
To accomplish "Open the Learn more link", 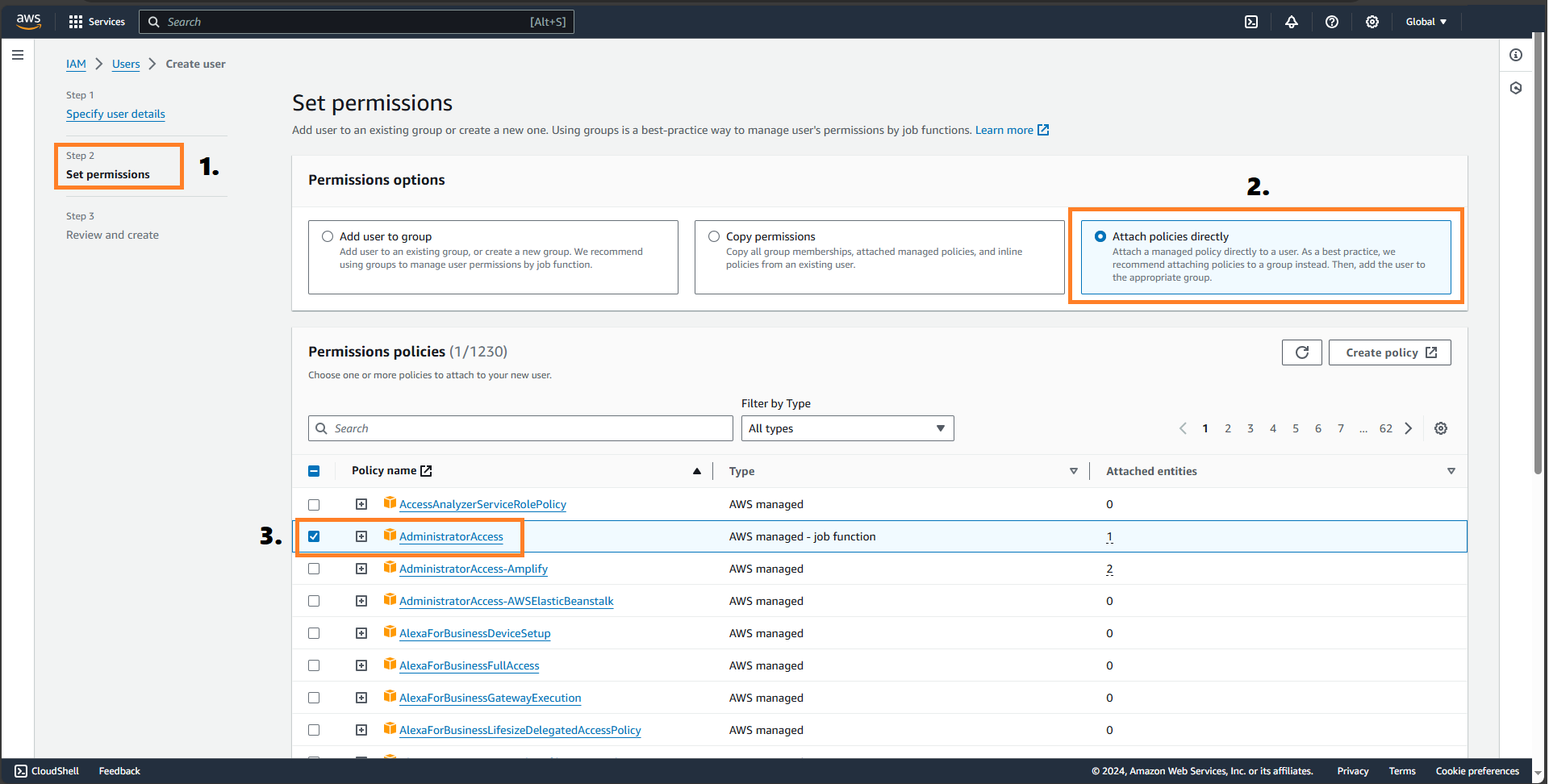I will click(x=1004, y=130).
